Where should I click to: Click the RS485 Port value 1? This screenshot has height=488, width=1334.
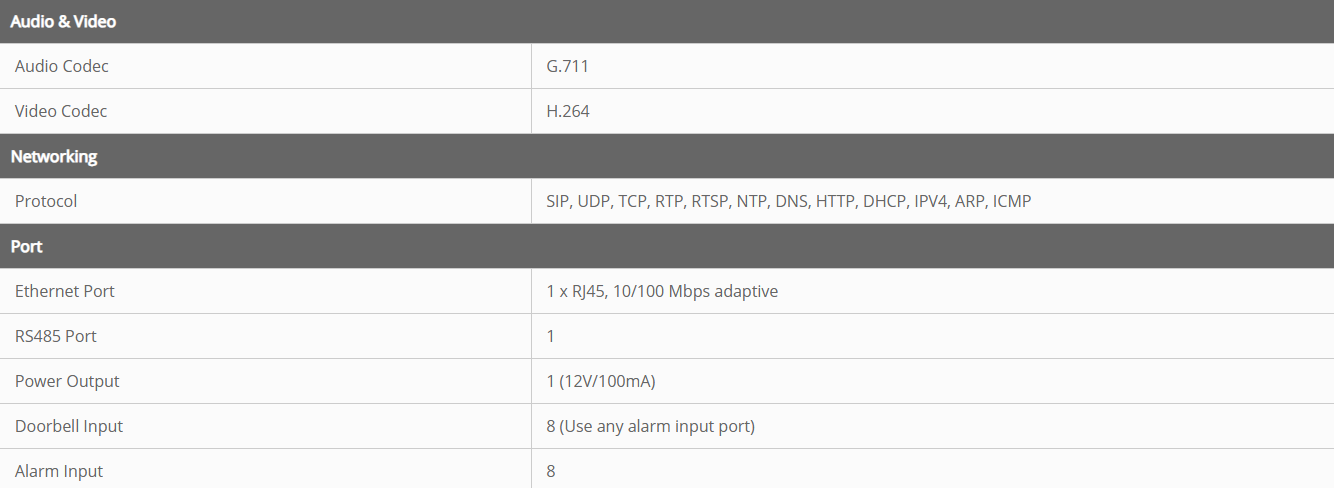click(x=551, y=336)
